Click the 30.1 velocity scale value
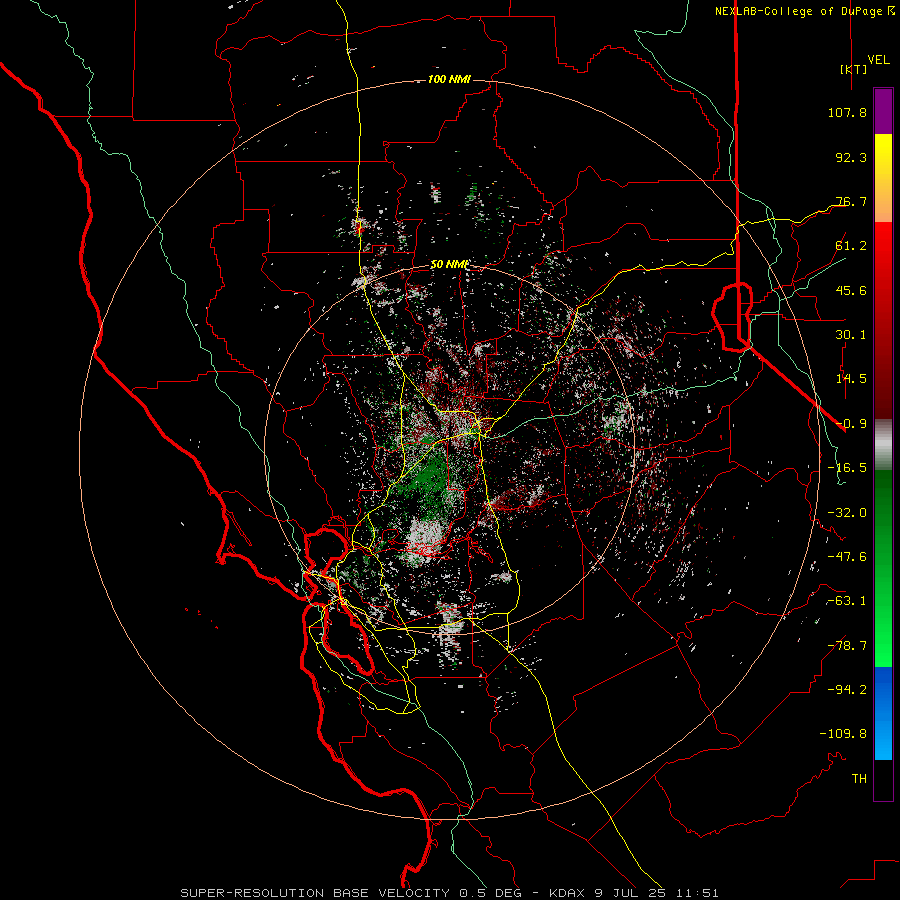900x900 pixels. 851,335
